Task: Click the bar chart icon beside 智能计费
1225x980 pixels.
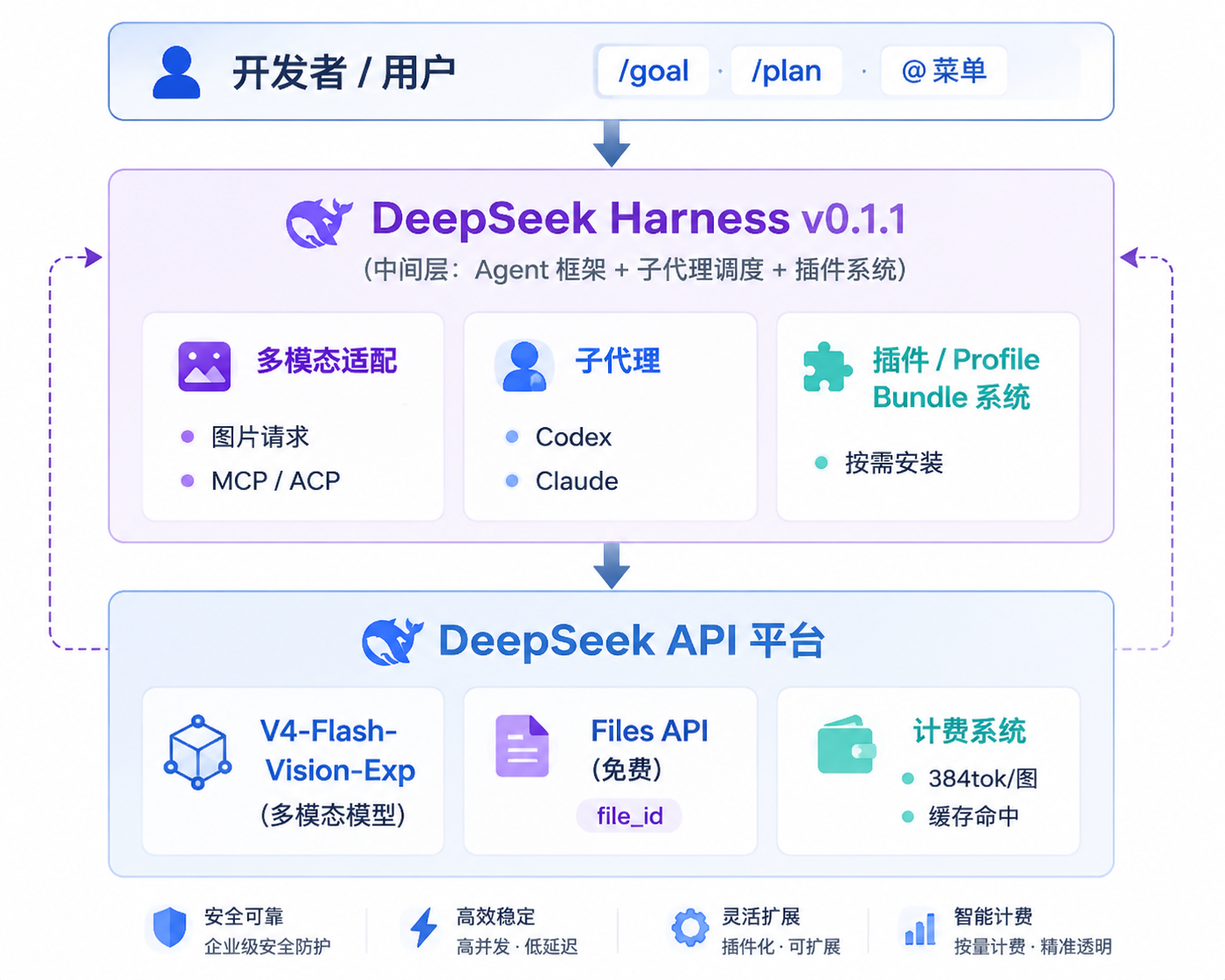Action: point(920,928)
